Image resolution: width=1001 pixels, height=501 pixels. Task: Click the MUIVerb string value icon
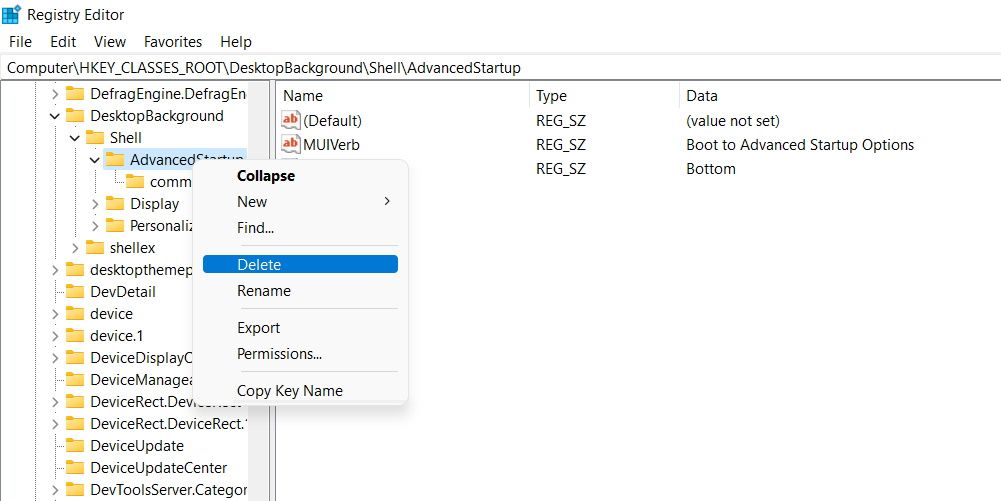291,145
